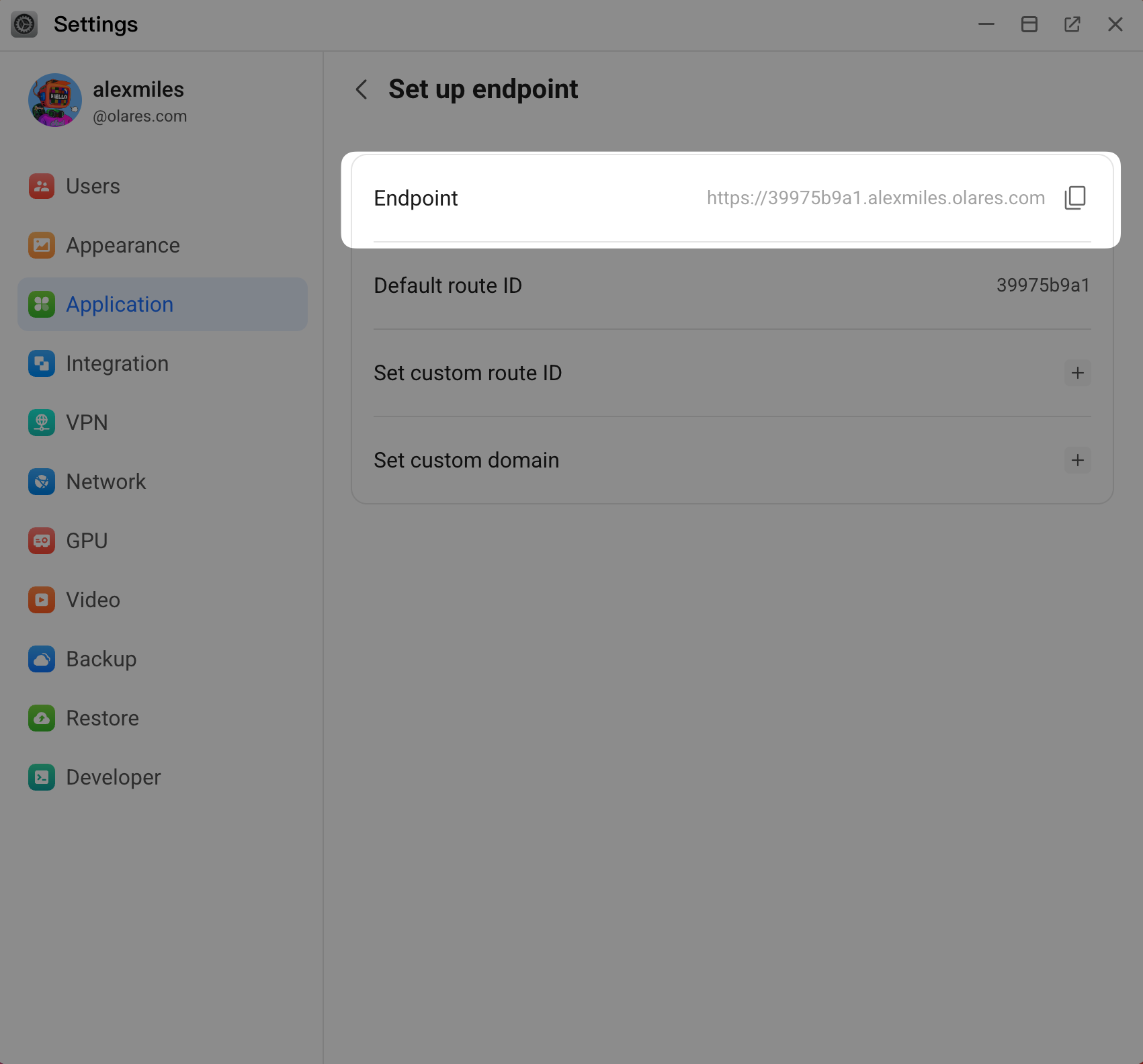Viewport: 1143px width, 1064px height.
Task: Expand Set custom route ID with plus
Action: click(x=1078, y=373)
